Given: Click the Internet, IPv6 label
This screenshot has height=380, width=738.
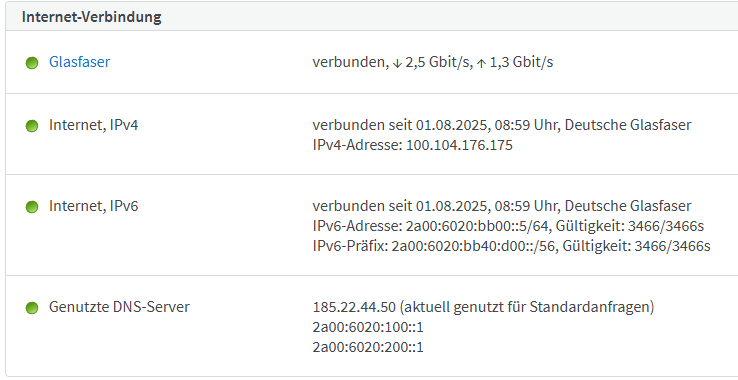Looking at the screenshot, I should [94, 206].
